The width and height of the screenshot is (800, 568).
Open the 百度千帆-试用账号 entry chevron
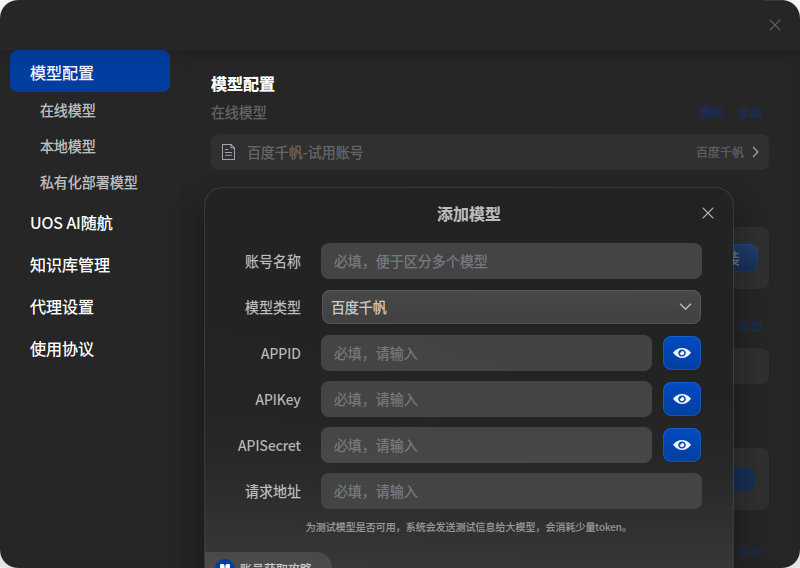coord(756,152)
